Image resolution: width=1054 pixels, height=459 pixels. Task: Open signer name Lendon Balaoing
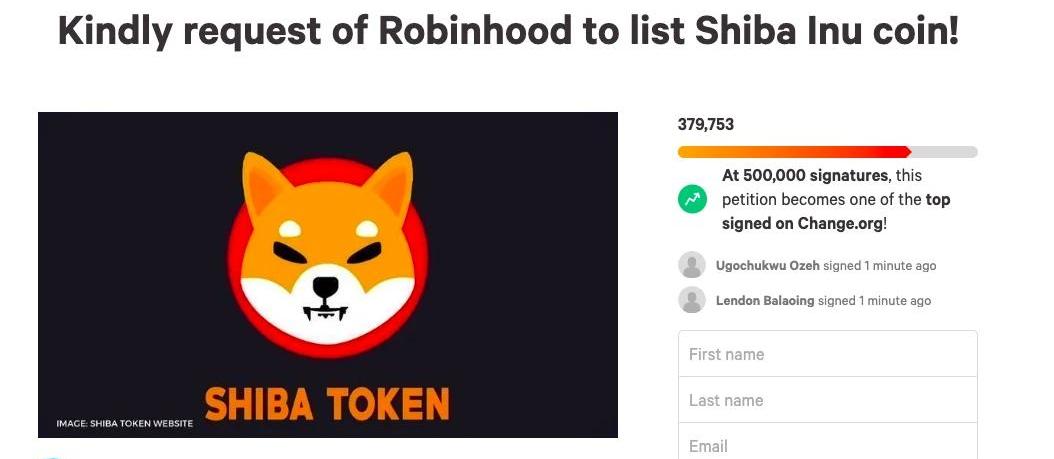[765, 300]
